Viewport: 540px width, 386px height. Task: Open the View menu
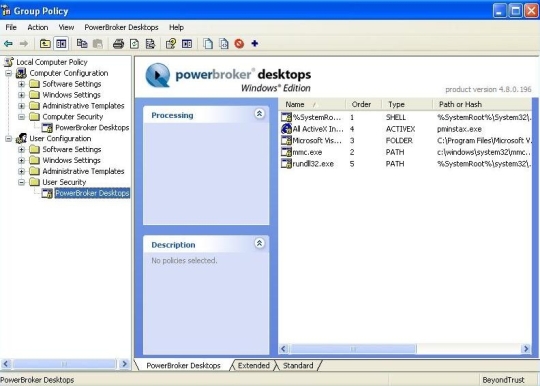click(66, 27)
